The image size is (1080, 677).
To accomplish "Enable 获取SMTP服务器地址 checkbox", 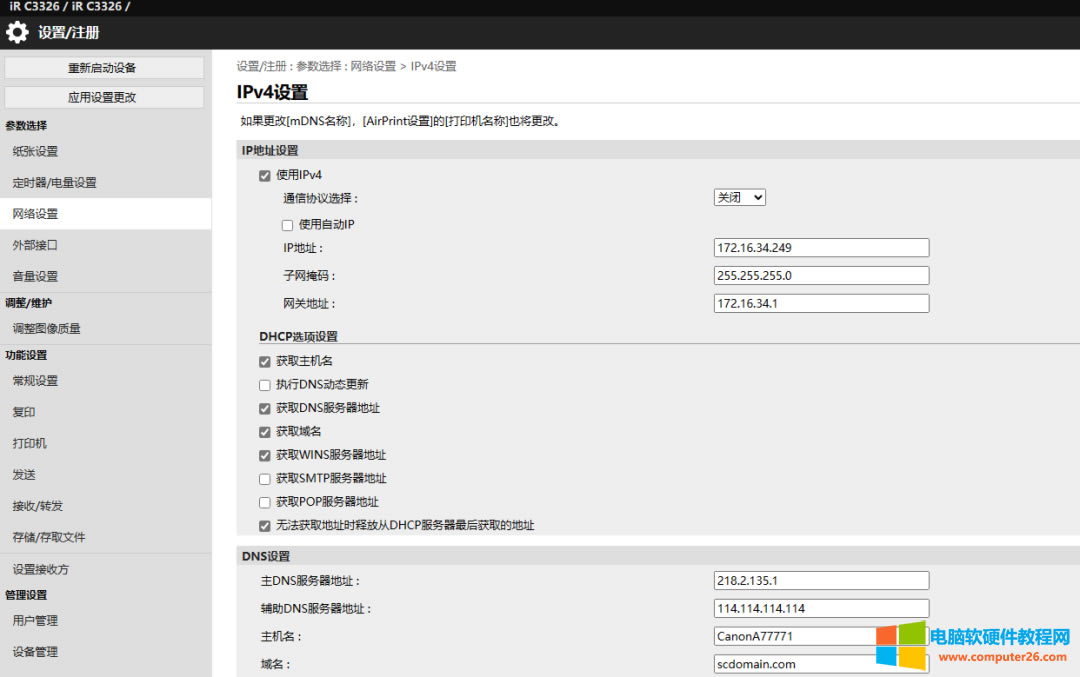I will click(265, 479).
